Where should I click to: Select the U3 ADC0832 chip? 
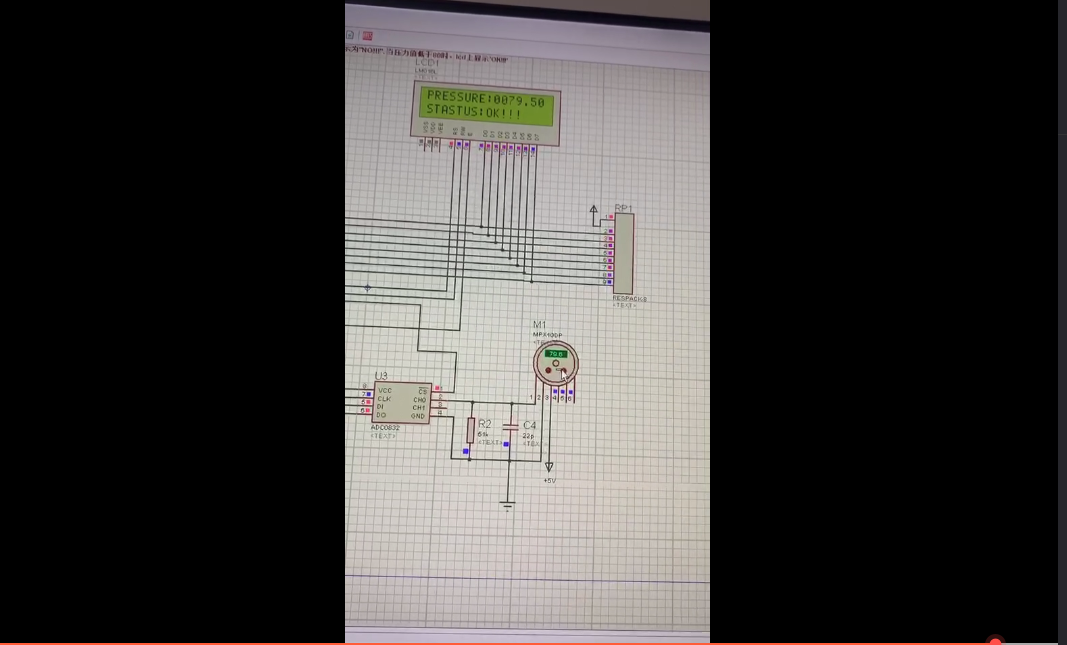(401, 403)
